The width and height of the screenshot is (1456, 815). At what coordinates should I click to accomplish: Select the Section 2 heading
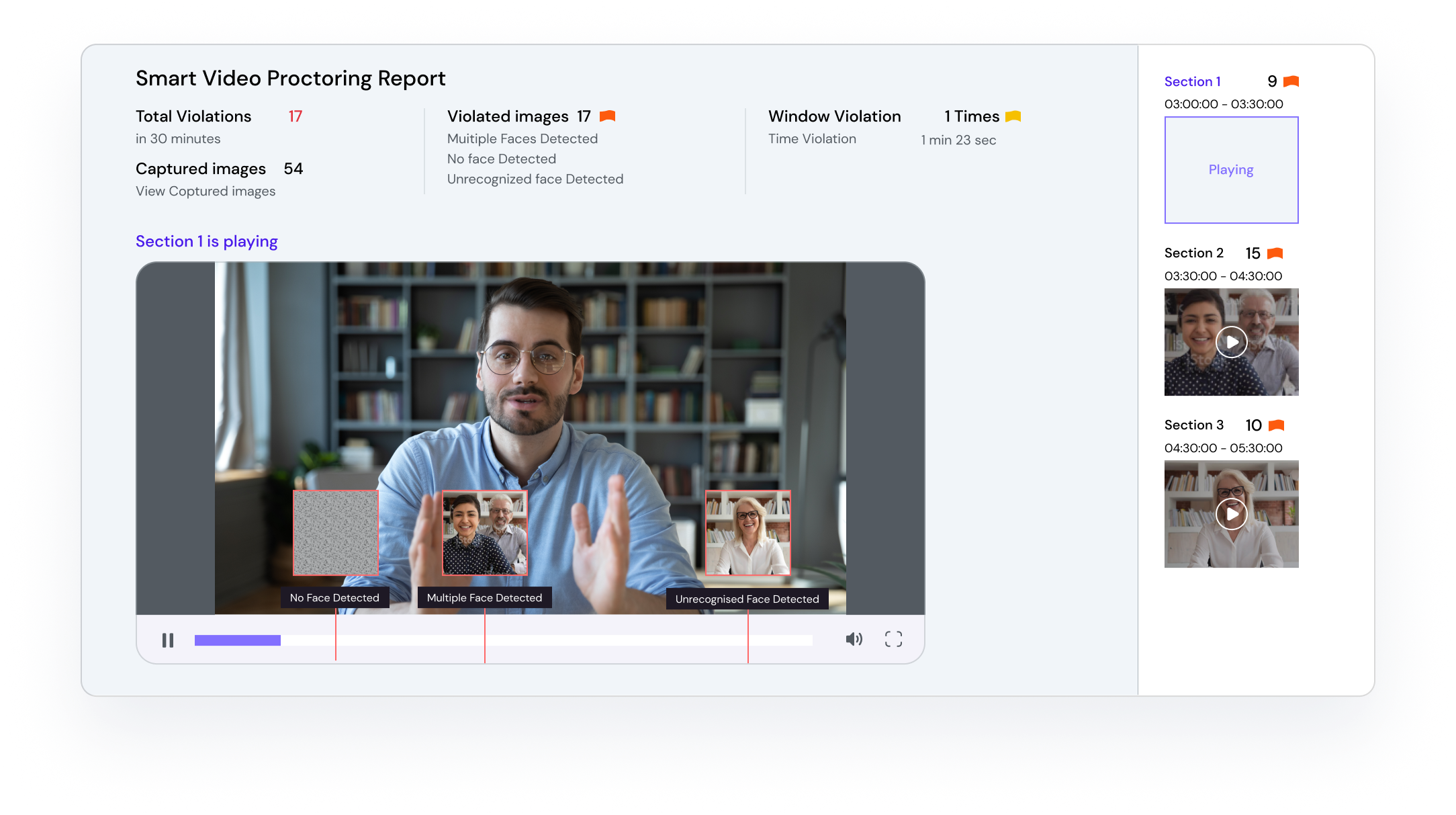[1194, 253]
